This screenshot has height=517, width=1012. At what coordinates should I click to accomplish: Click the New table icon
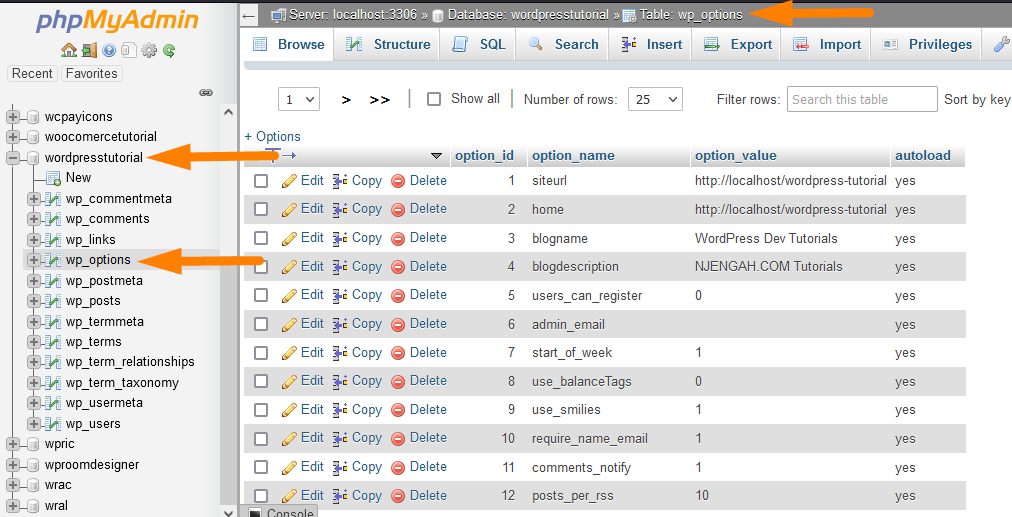point(54,177)
